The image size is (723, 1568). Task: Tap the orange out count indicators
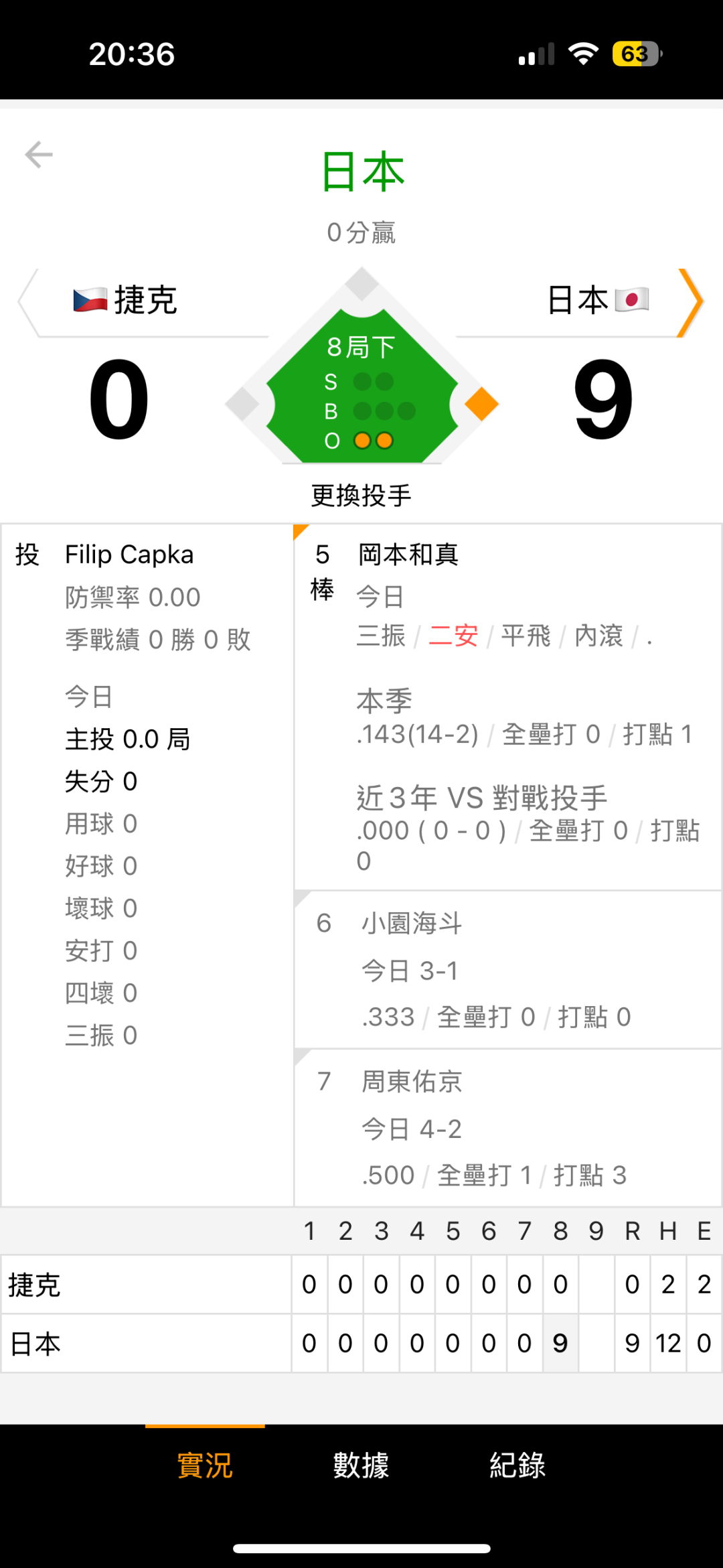tap(374, 441)
